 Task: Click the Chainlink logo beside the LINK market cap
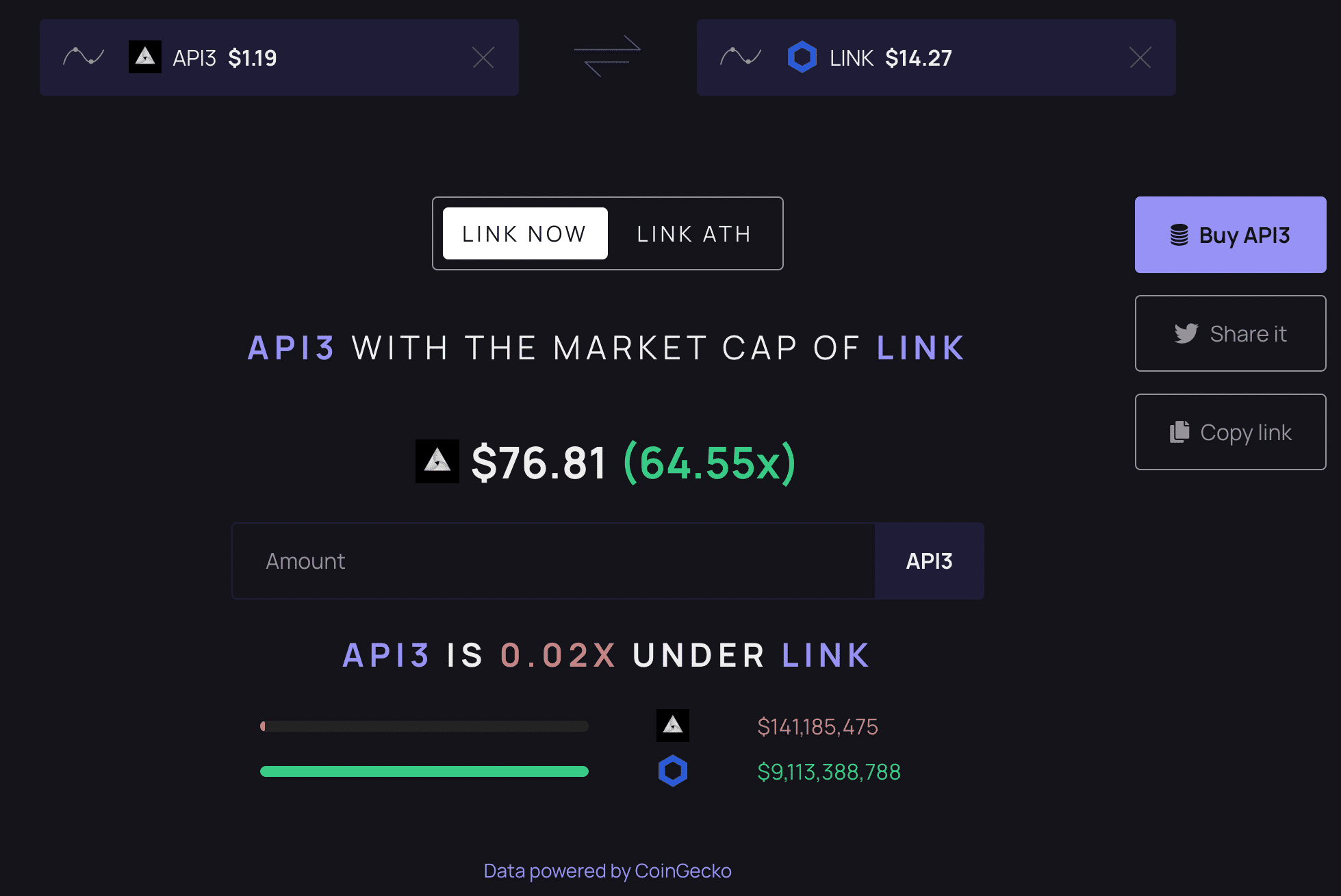pyautogui.click(x=673, y=771)
